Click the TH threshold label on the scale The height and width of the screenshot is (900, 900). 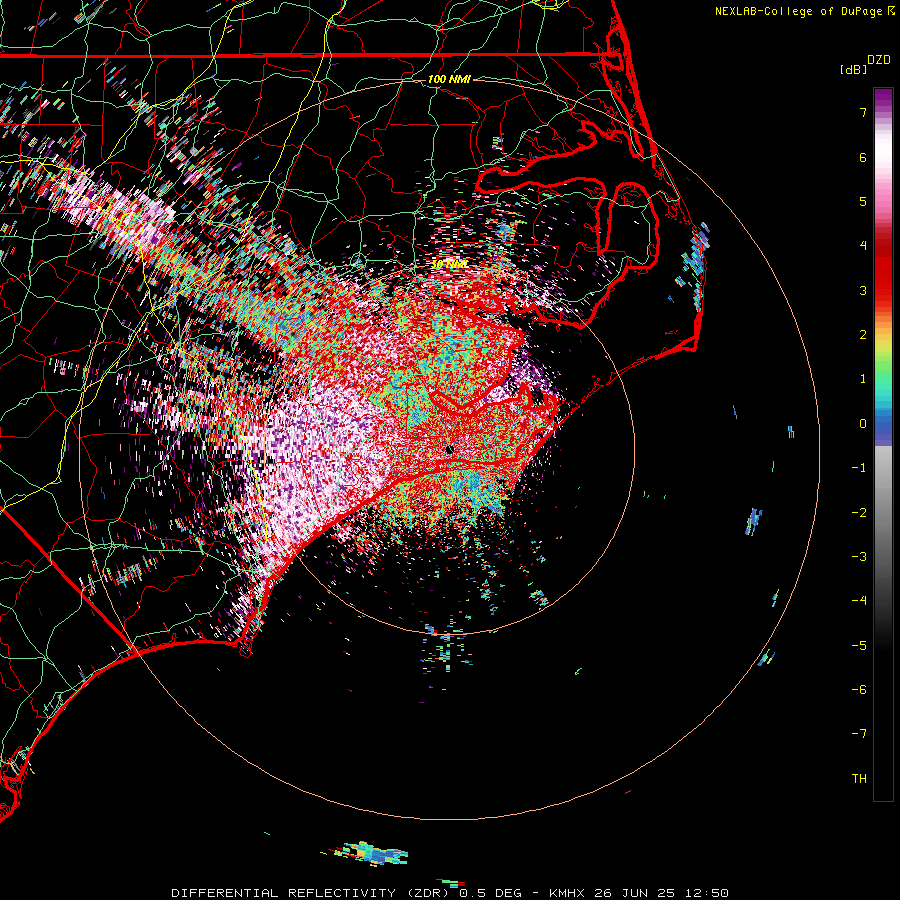[859, 779]
